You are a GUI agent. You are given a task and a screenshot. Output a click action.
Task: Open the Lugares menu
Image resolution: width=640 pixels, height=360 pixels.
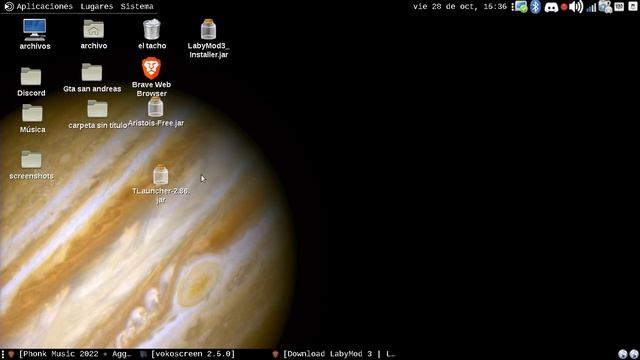point(97,7)
